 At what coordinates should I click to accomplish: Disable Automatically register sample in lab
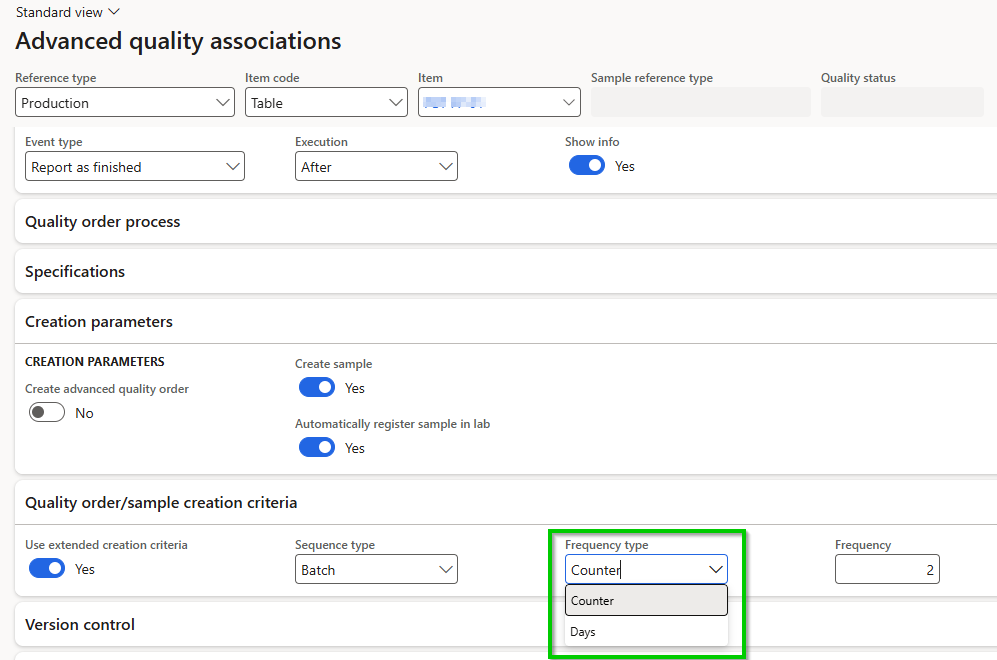[316, 447]
